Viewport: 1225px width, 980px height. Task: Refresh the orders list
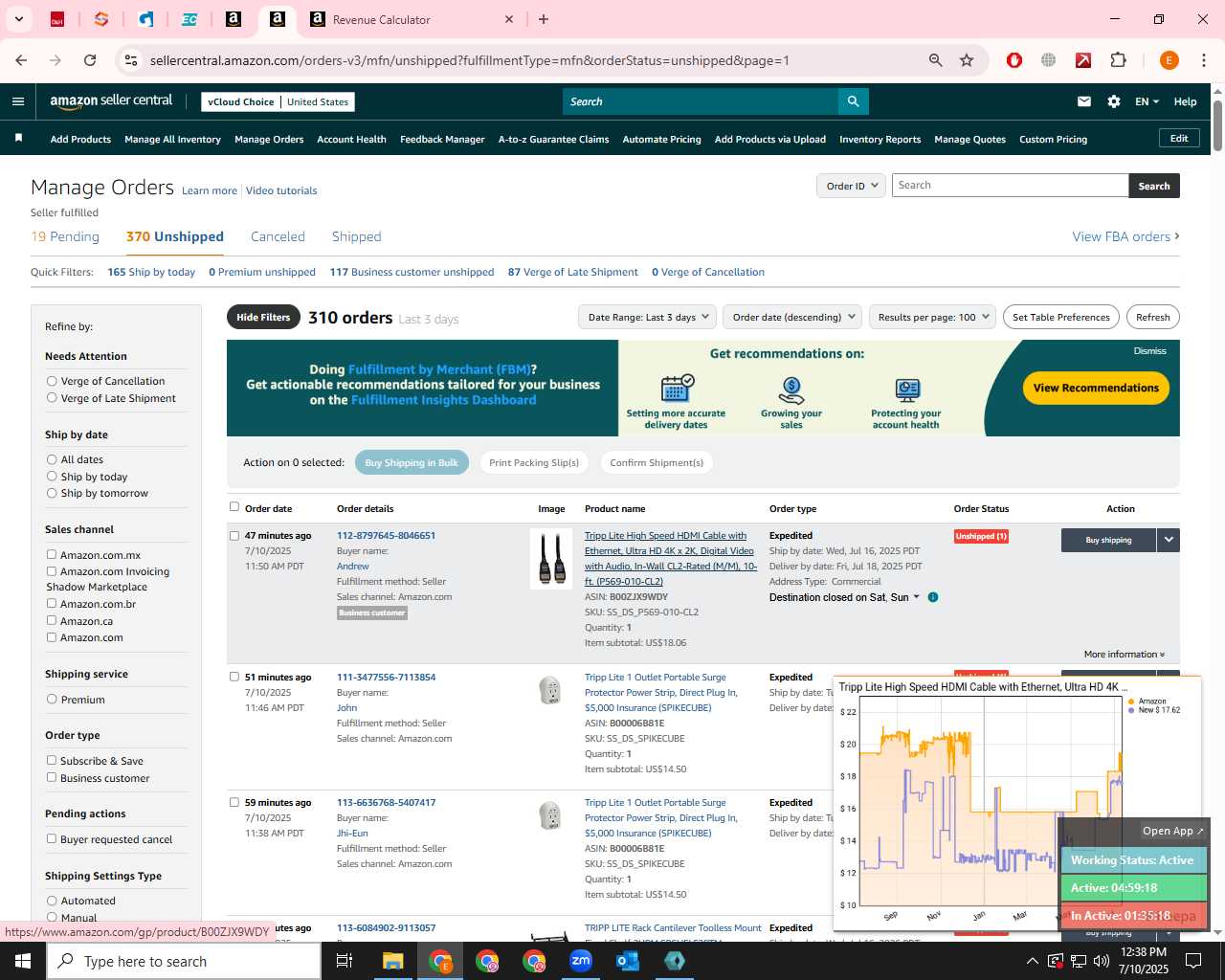tap(1152, 317)
